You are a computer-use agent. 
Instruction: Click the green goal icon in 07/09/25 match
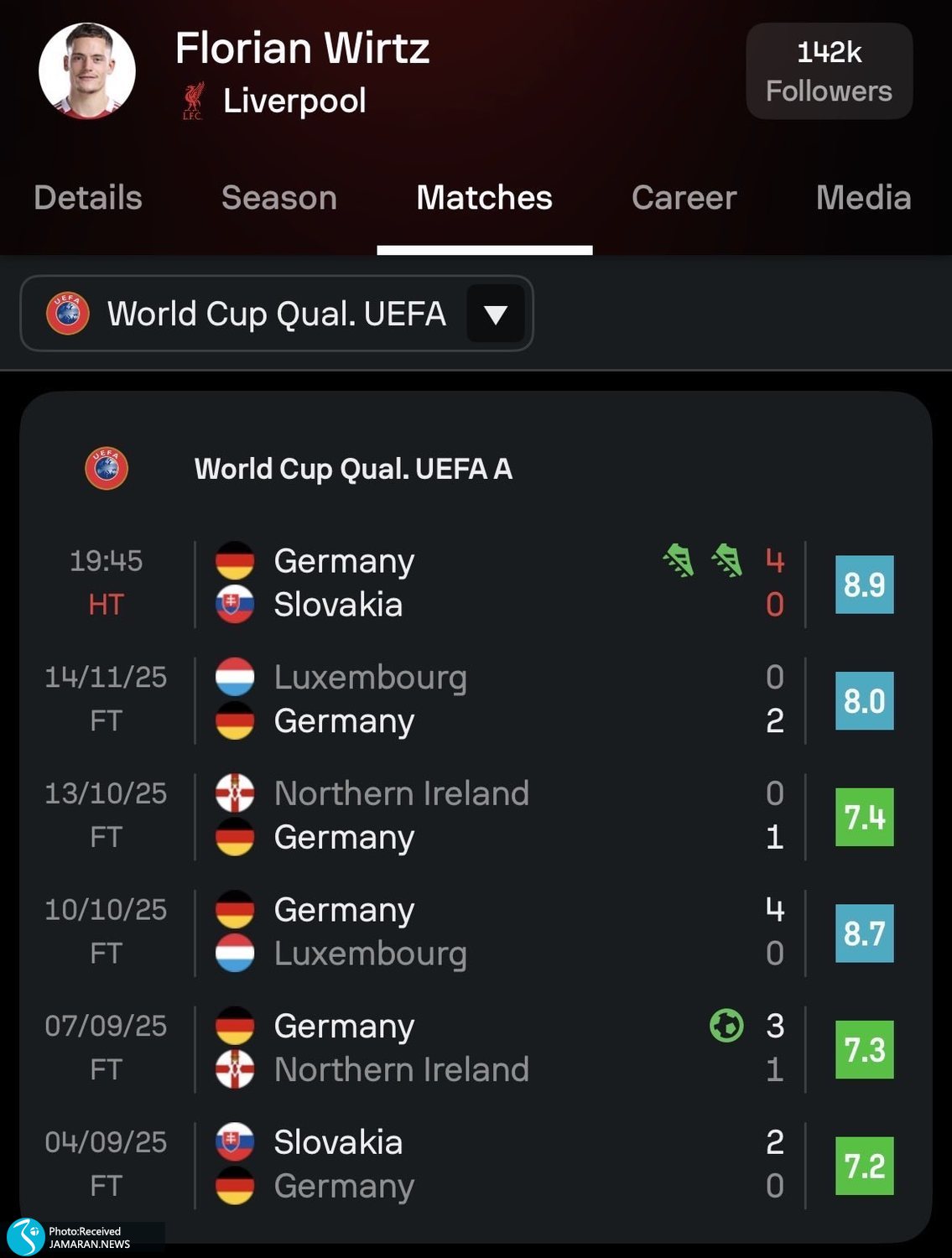(x=726, y=1026)
